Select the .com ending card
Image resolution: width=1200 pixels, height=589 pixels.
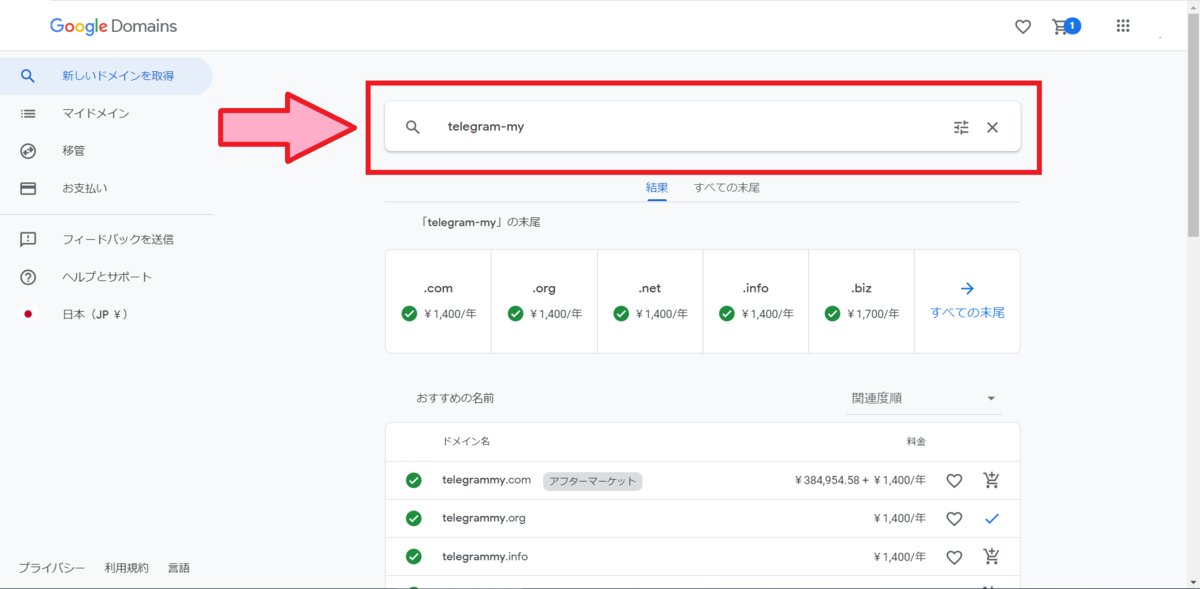(438, 301)
